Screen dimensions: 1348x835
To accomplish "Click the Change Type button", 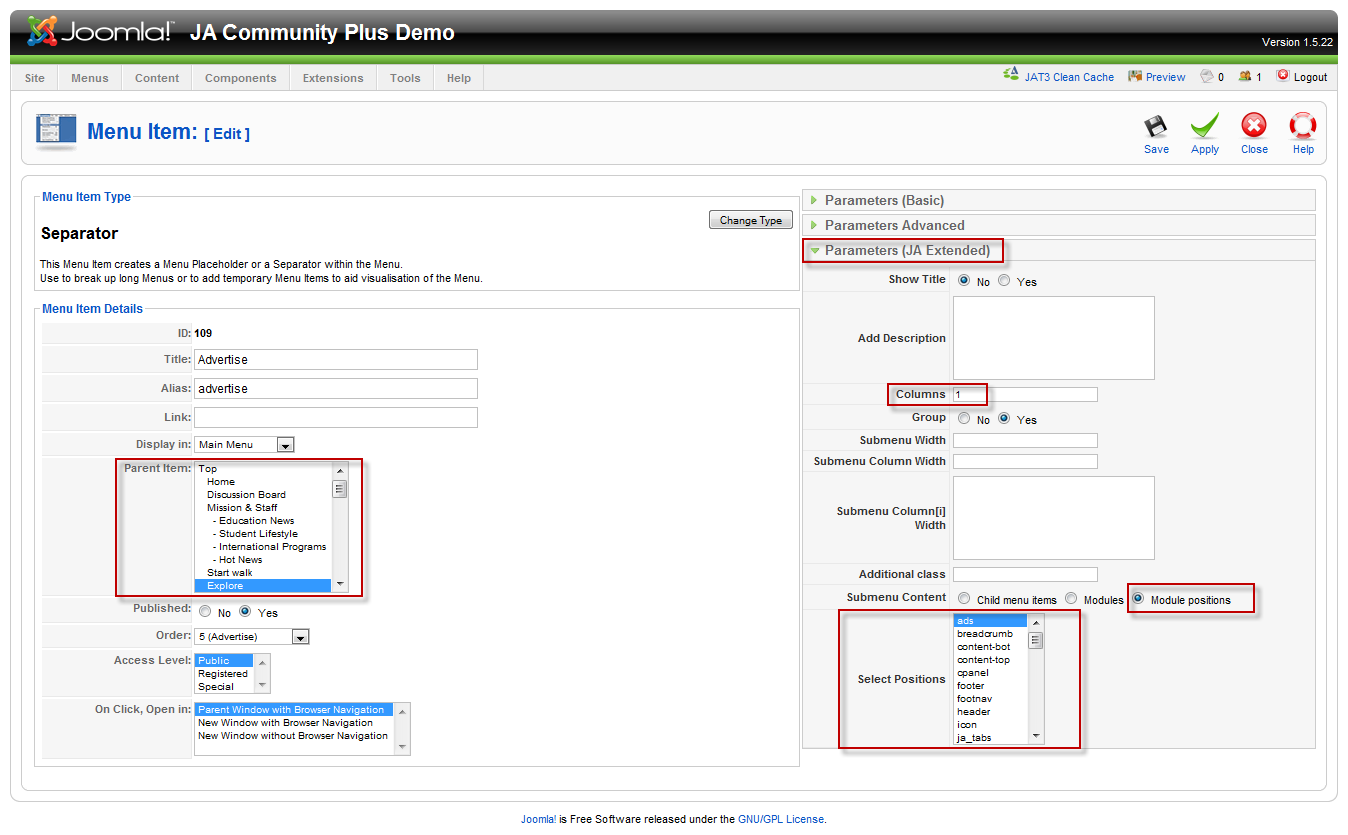I will pyautogui.click(x=750, y=220).
